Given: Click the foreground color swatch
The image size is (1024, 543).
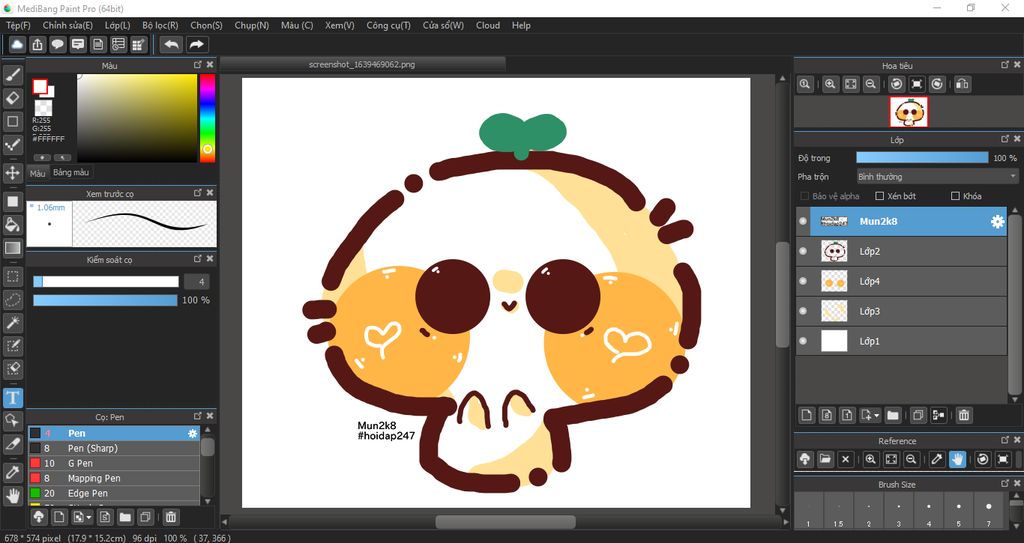Looking at the screenshot, I should coord(40,86).
